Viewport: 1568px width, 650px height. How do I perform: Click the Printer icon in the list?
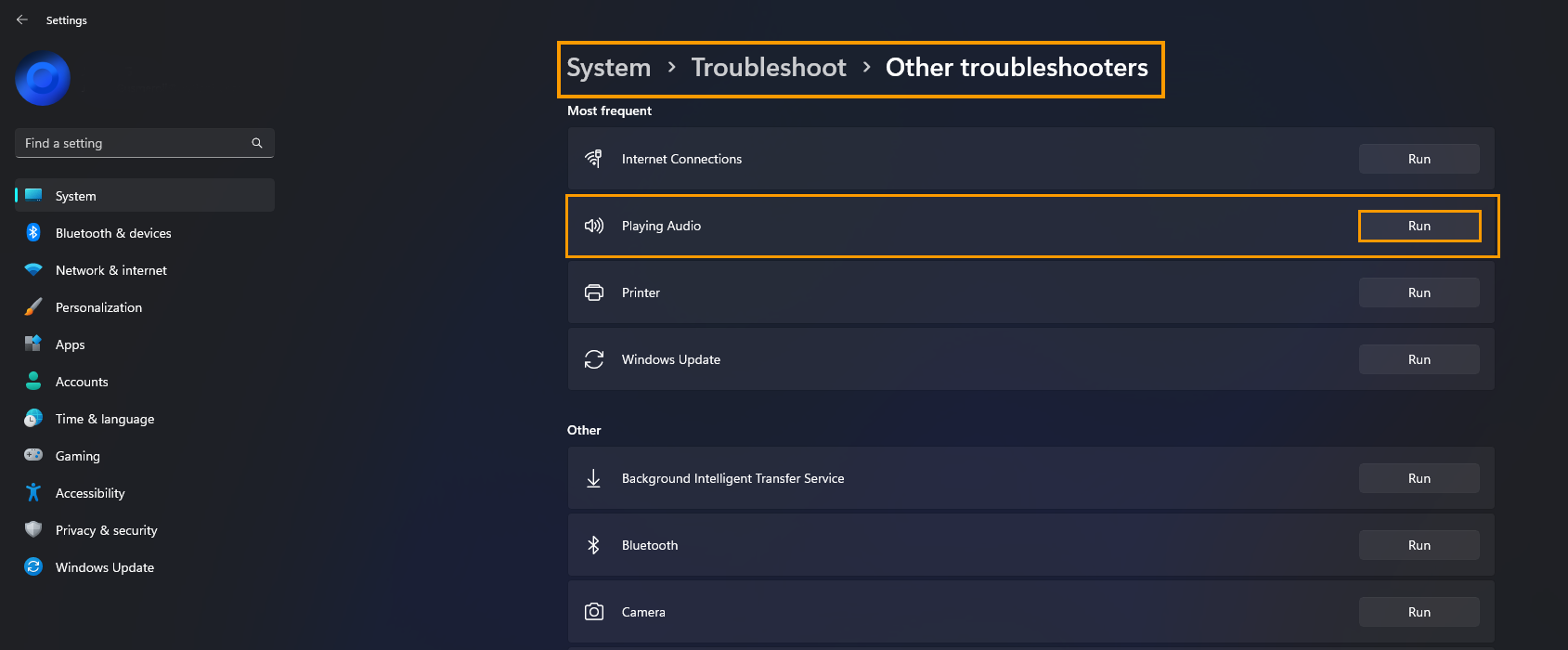594,292
